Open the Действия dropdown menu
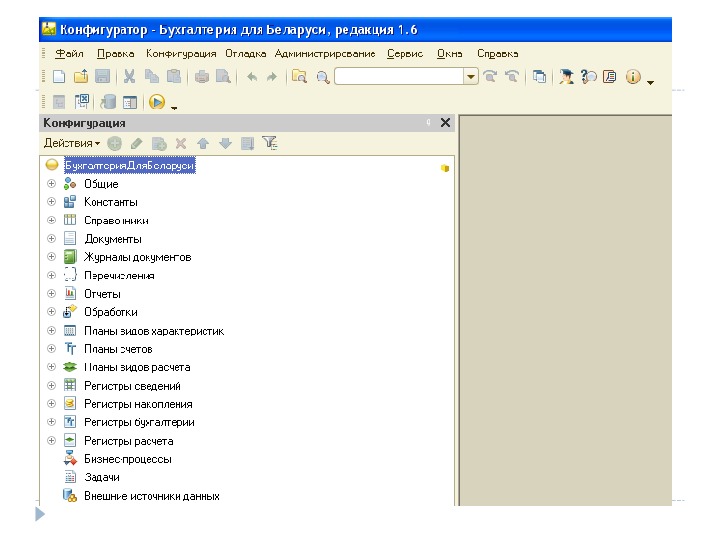The height and width of the screenshot is (540, 720). (x=72, y=143)
